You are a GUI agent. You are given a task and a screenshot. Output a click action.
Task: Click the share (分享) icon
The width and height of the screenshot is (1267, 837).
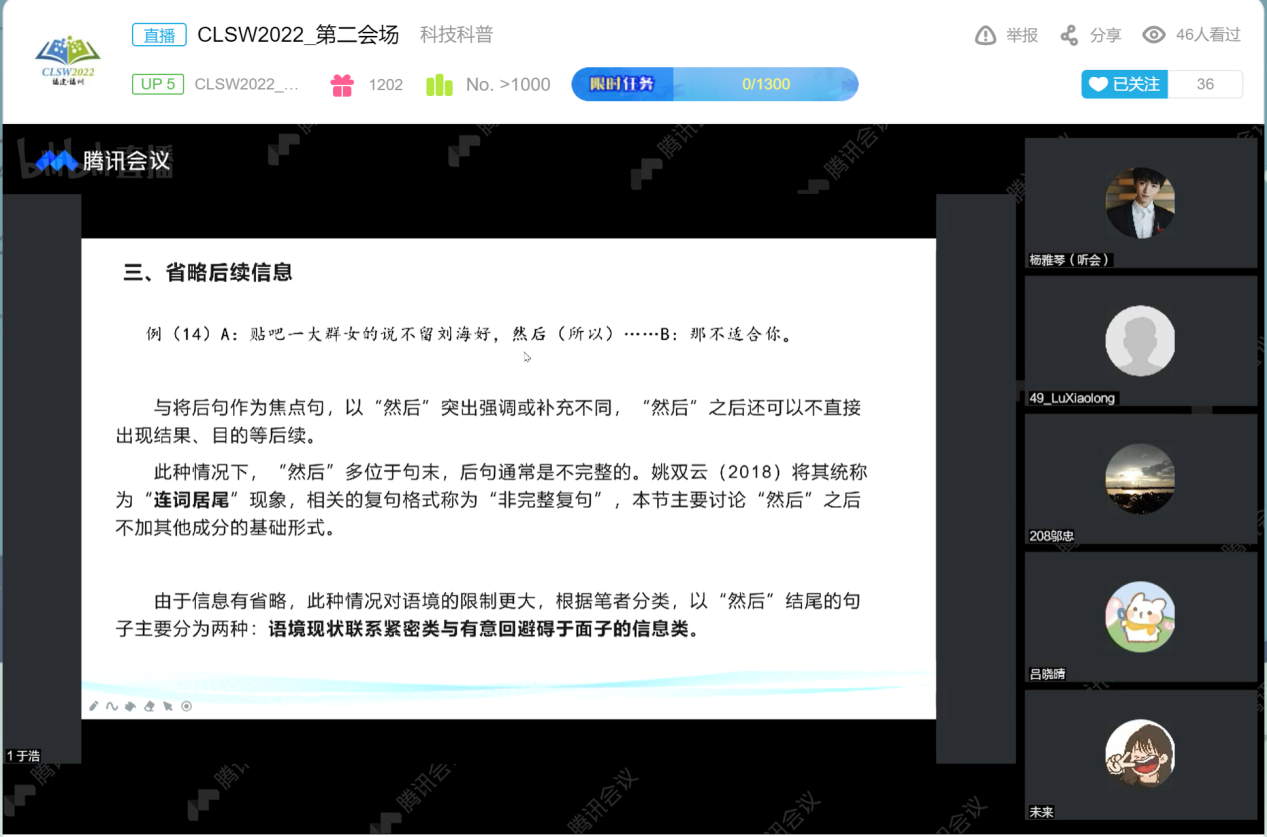coord(1069,36)
